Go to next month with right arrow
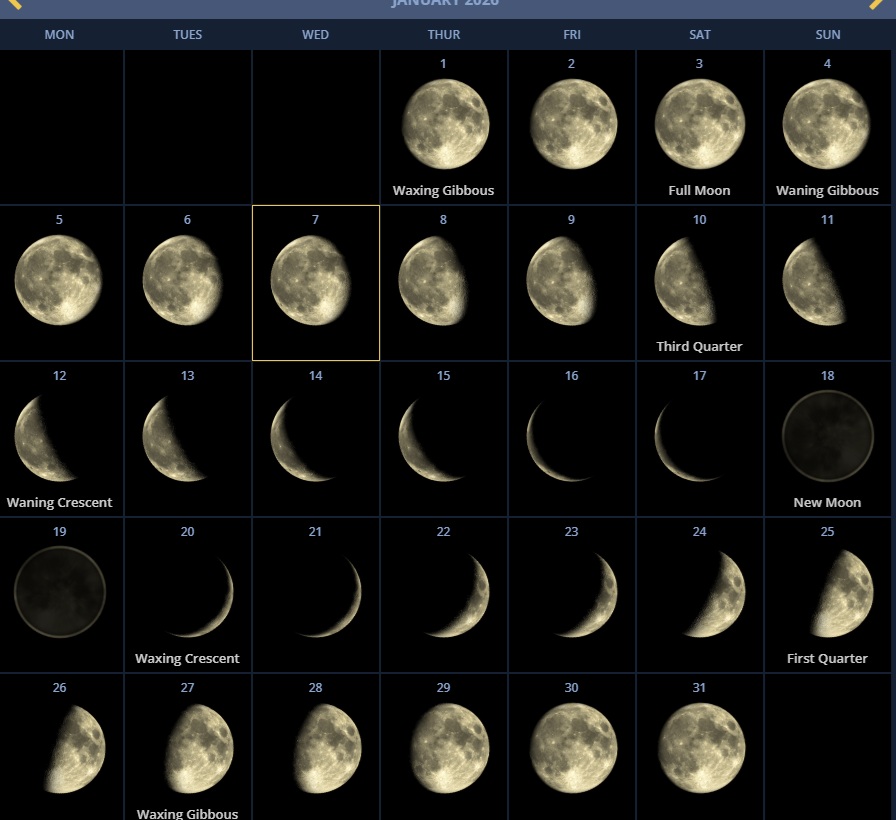Image resolution: width=896 pixels, height=820 pixels. click(x=877, y=4)
